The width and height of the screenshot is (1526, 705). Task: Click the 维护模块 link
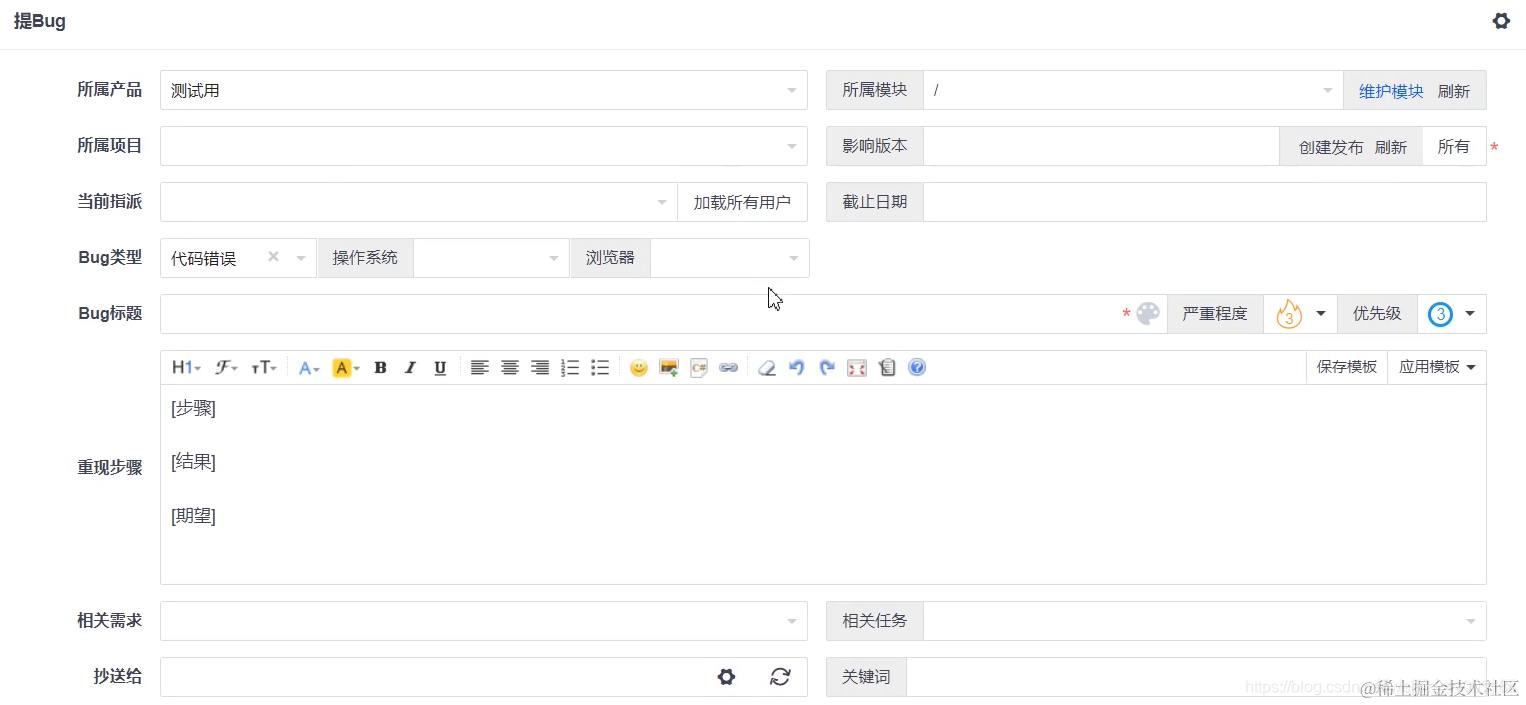1391,91
